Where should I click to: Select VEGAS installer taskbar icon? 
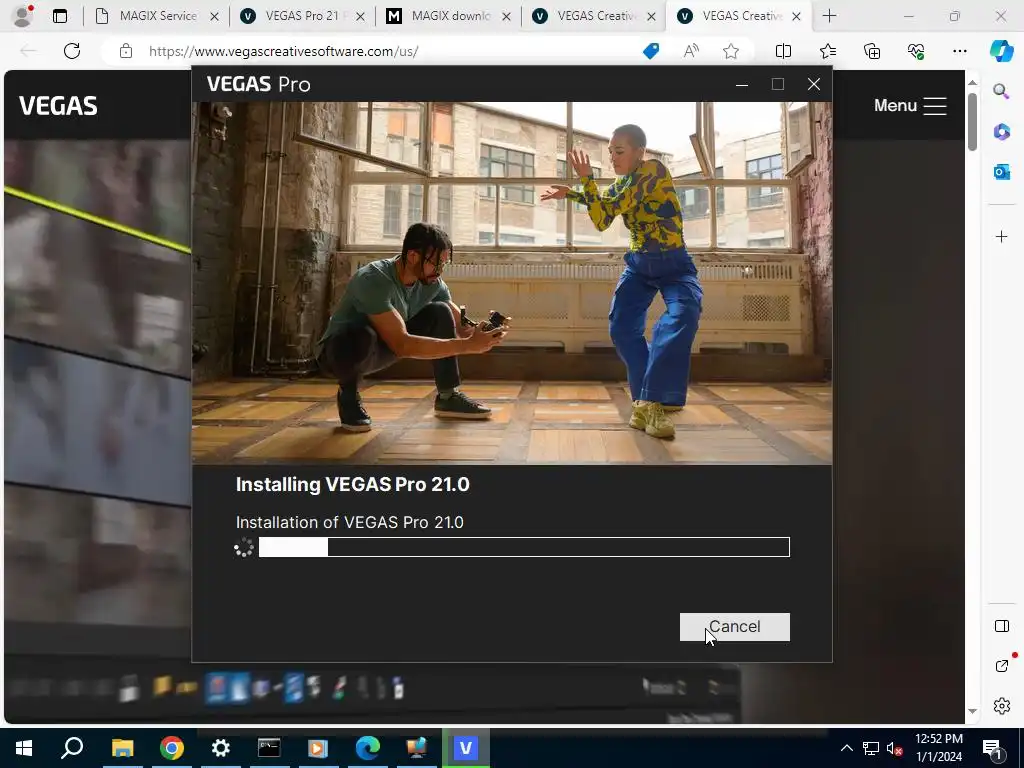coord(466,748)
